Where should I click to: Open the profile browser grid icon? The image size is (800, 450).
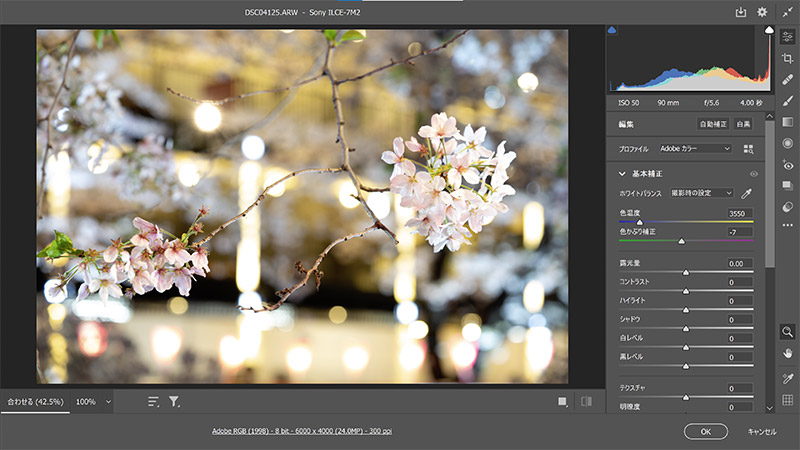pyautogui.click(x=748, y=148)
